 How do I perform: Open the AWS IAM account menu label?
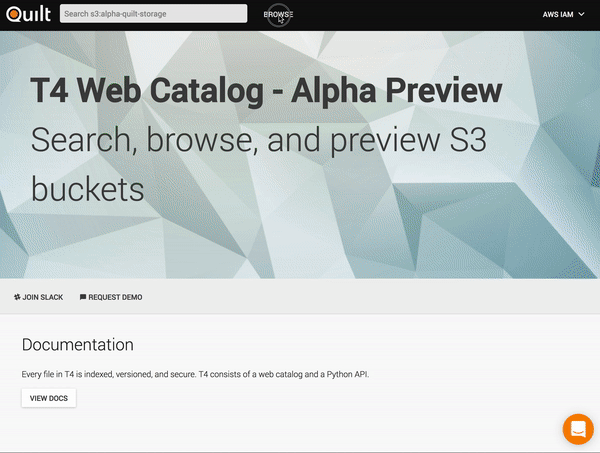point(558,15)
